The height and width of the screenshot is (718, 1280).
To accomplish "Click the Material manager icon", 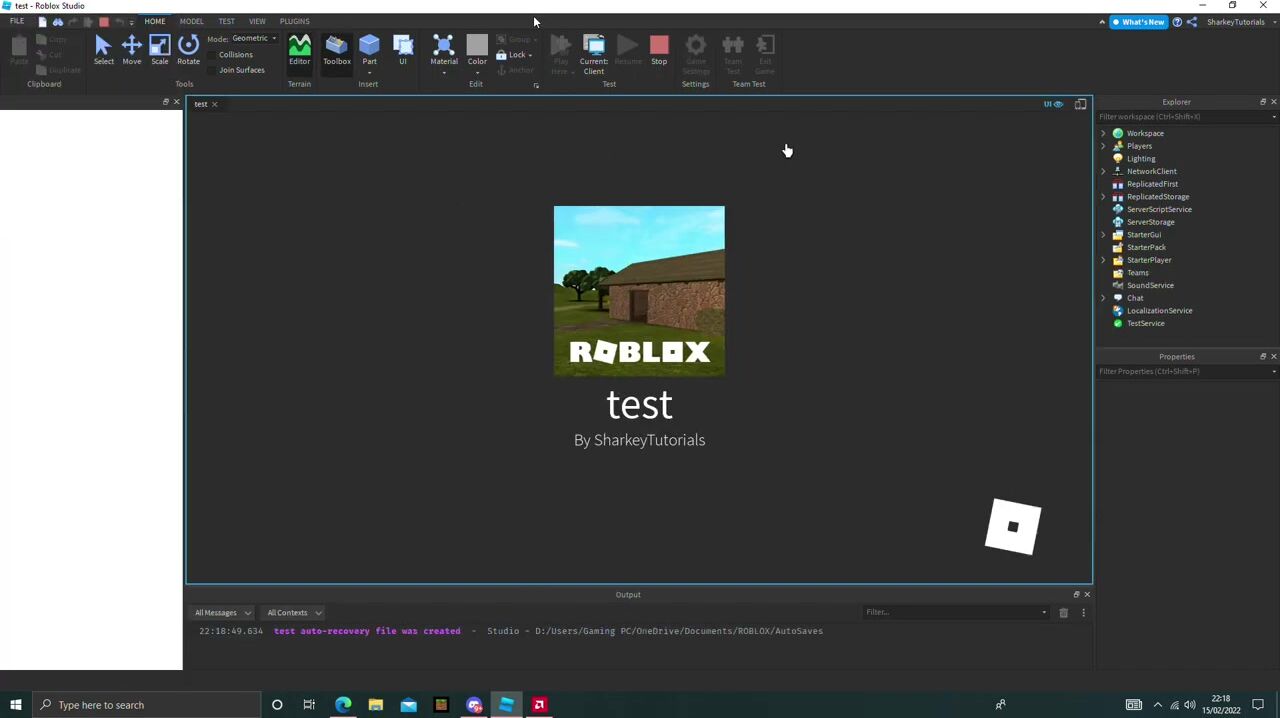I will 444,49.
